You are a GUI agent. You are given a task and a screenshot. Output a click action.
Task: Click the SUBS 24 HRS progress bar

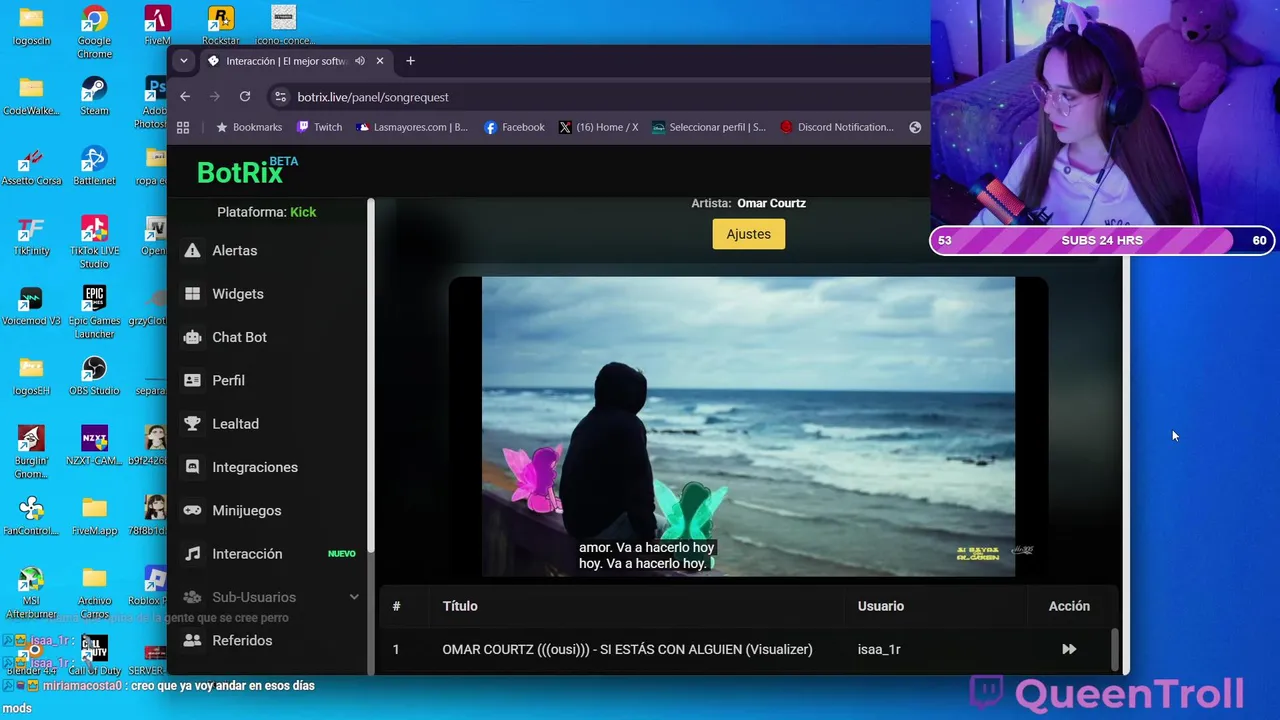pos(1102,240)
